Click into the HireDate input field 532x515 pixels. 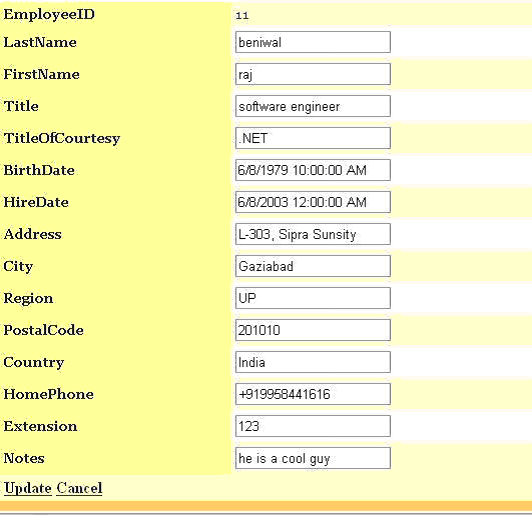313,202
